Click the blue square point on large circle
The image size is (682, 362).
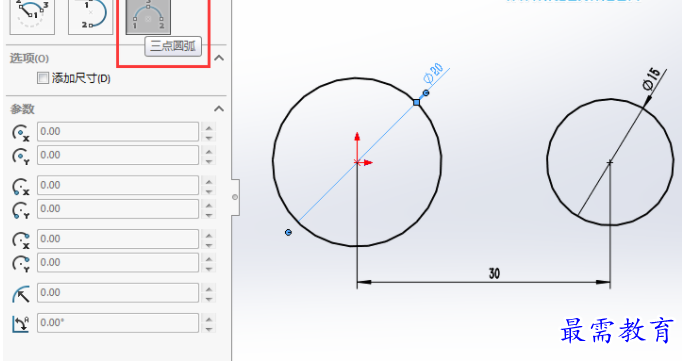(417, 102)
